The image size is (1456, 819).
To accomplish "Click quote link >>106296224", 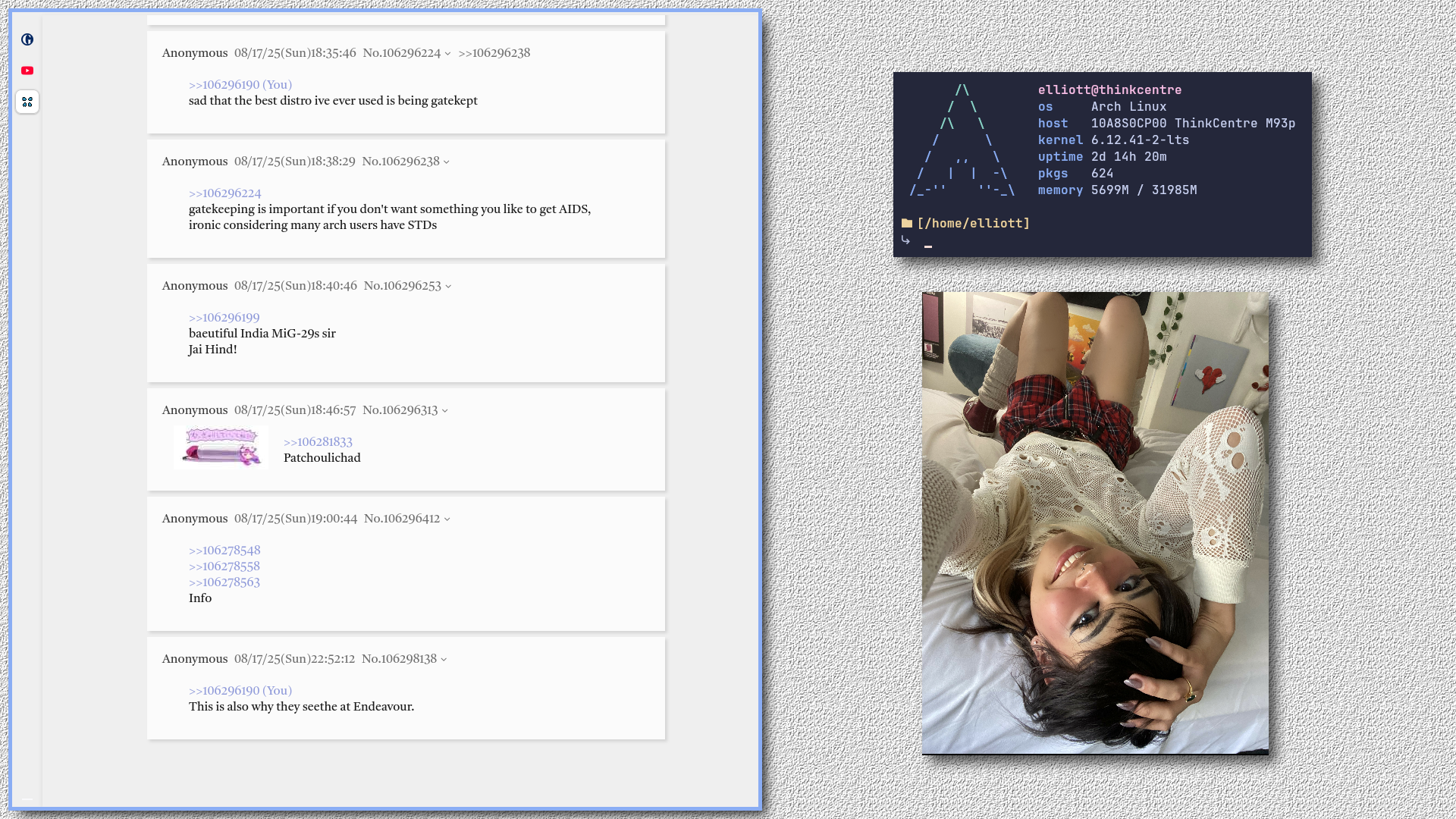I will pos(224,193).
